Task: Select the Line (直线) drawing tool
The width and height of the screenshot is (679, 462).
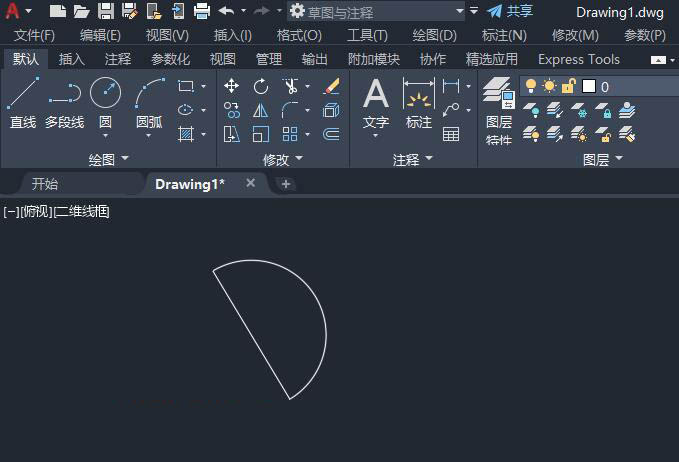Action: coord(23,103)
